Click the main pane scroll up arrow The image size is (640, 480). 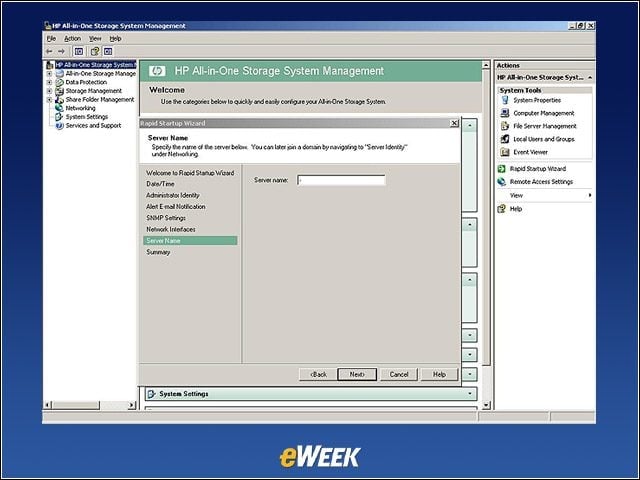click(x=486, y=65)
